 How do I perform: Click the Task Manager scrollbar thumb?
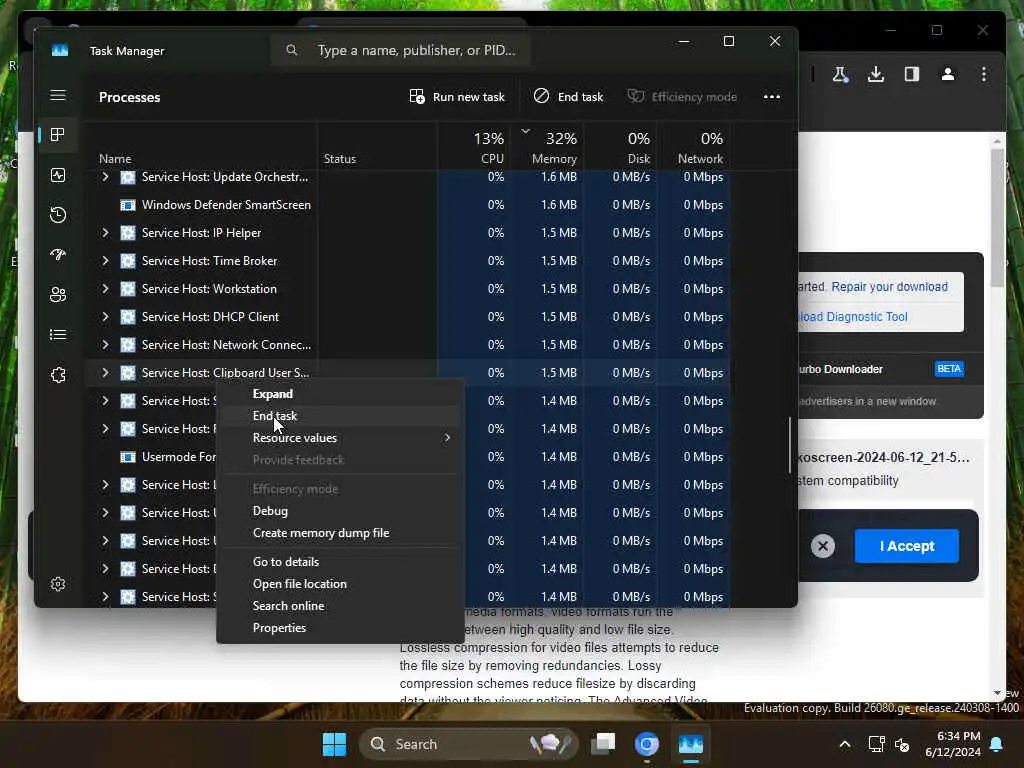tap(790, 445)
